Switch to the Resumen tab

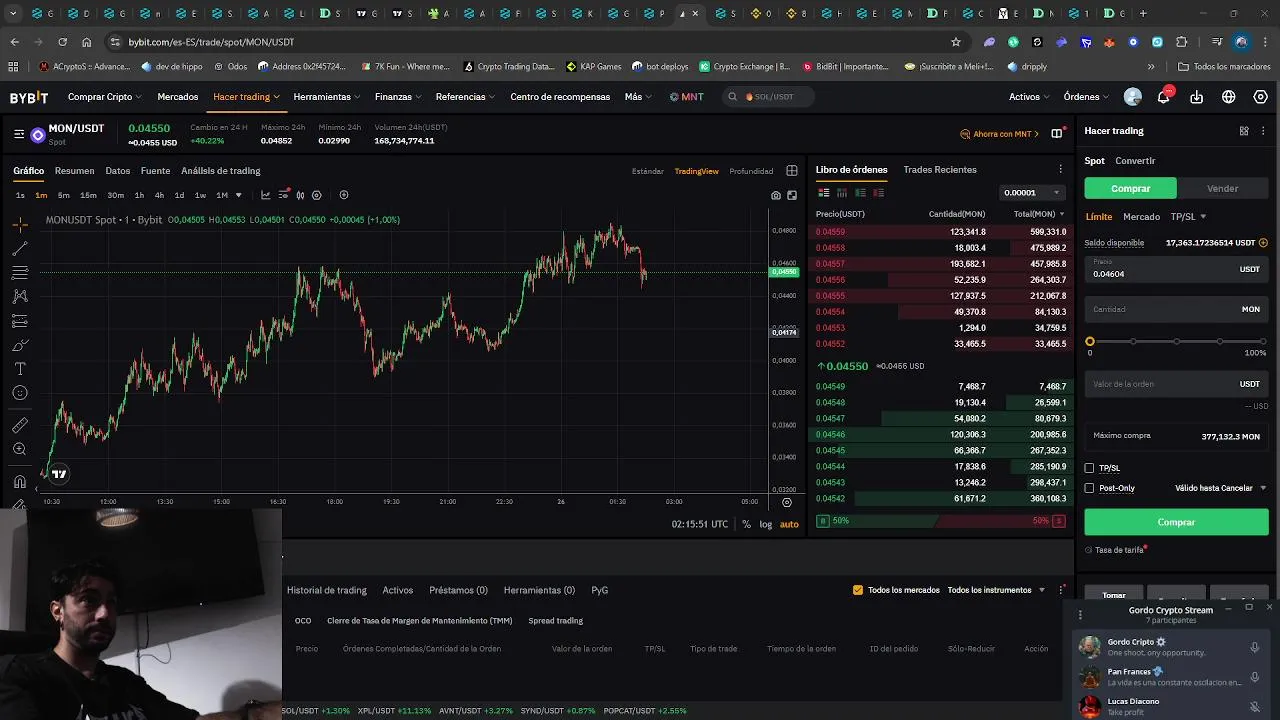click(74, 171)
